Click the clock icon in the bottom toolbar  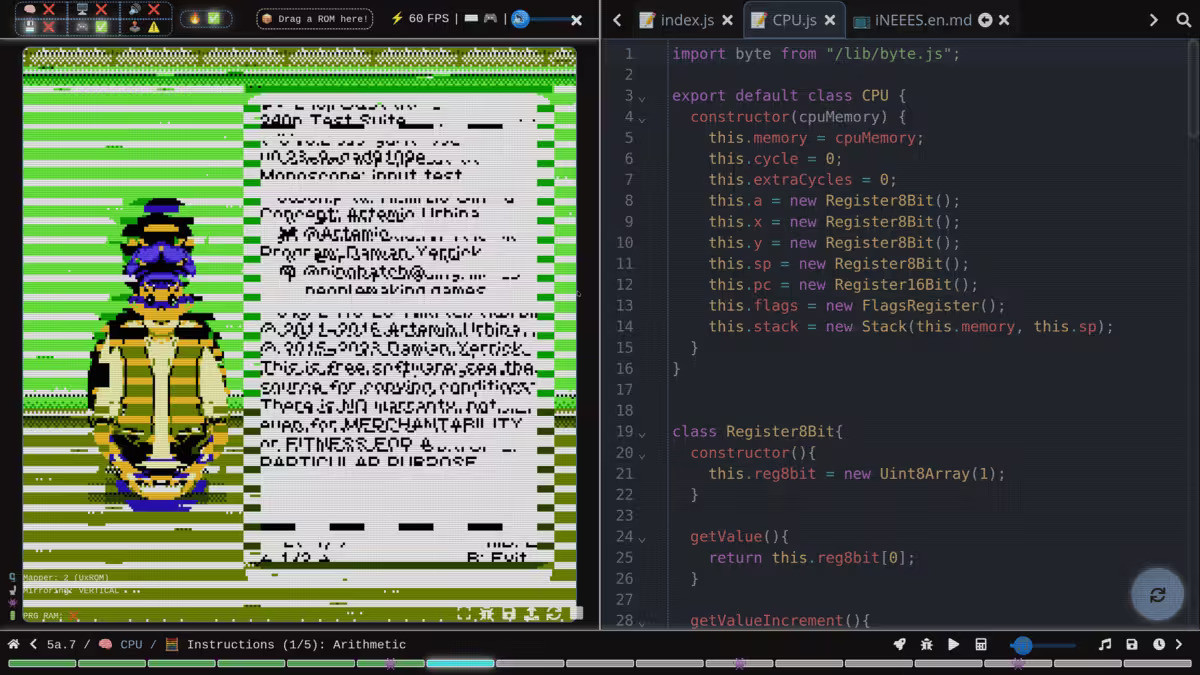point(1159,645)
